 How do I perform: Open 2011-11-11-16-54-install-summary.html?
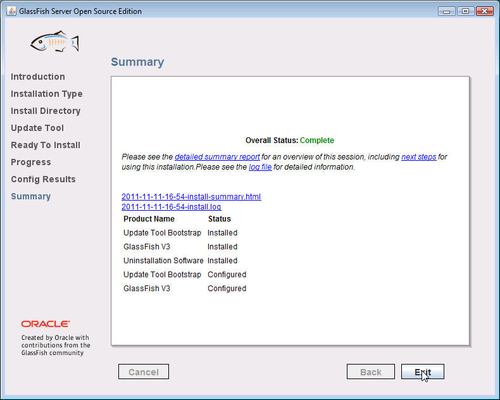click(x=191, y=197)
